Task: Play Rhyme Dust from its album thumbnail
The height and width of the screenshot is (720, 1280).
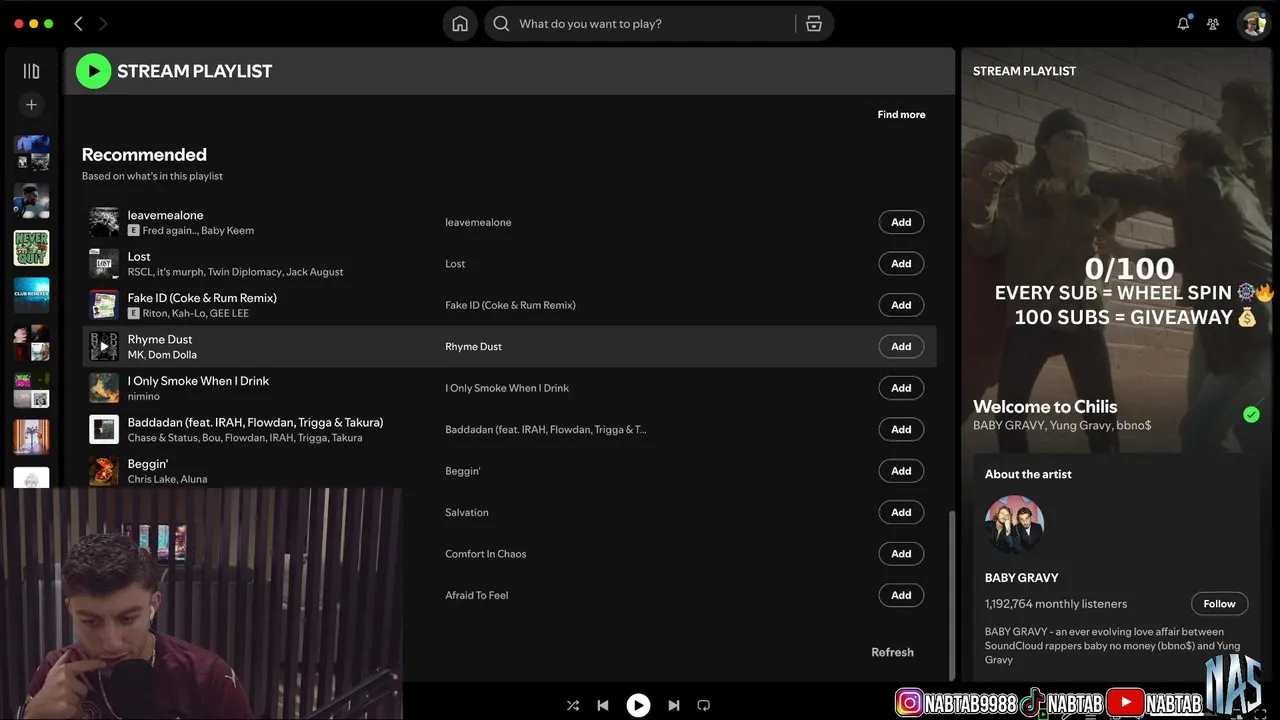Action: click(104, 347)
